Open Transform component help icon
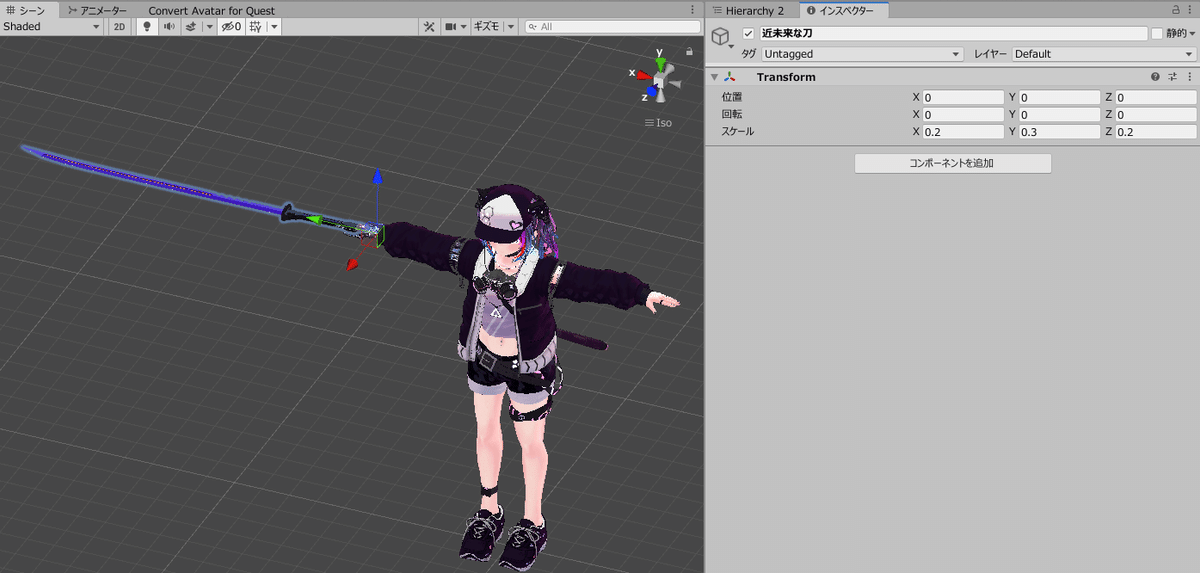This screenshot has height=573, width=1200. tap(1155, 77)
